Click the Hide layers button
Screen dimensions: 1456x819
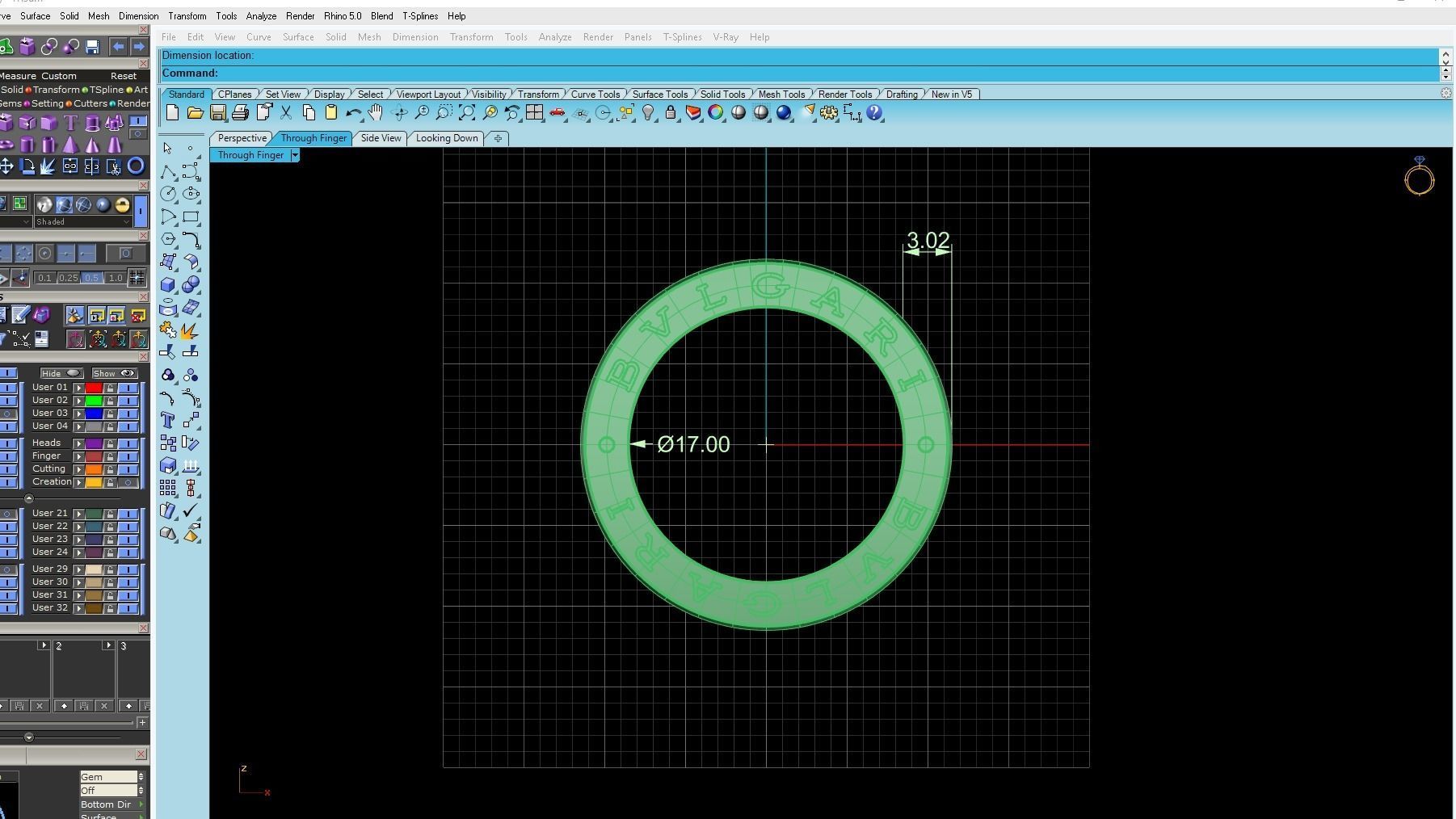61,373
